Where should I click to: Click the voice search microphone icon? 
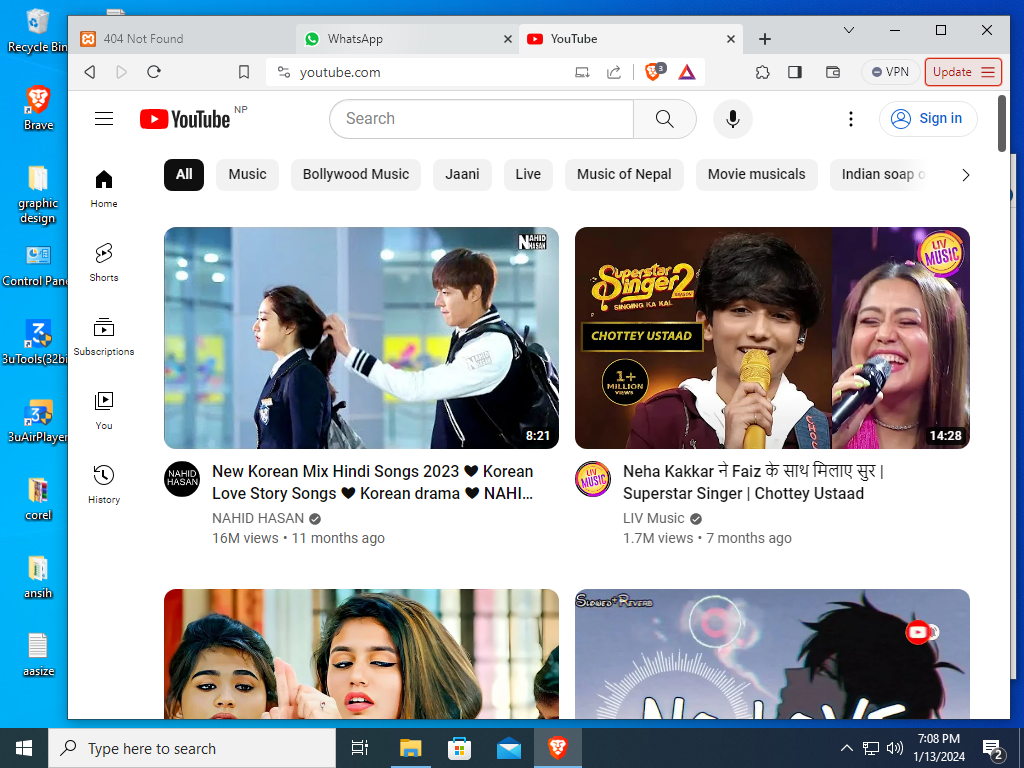733,119
